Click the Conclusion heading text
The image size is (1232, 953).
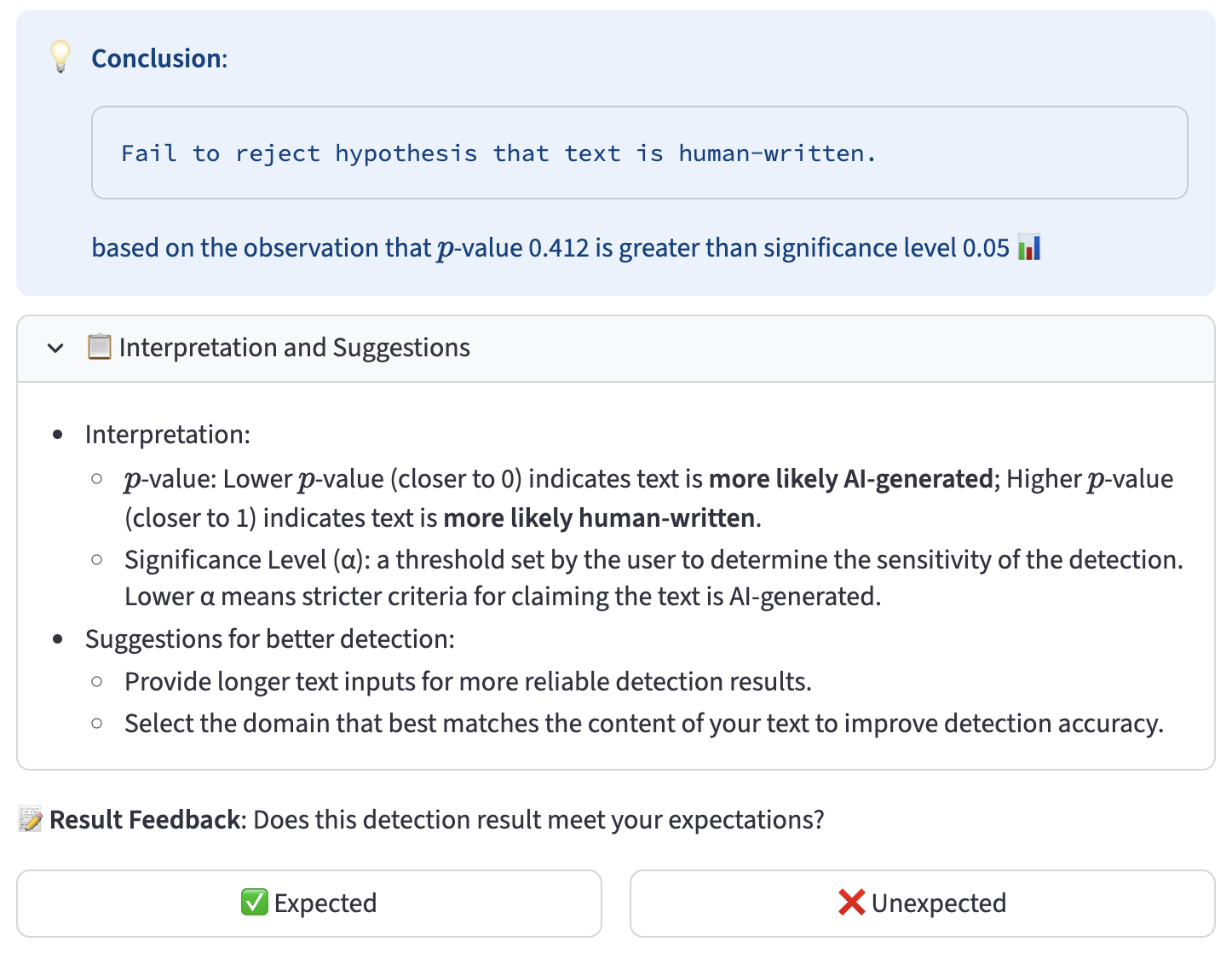coord(159,59)
